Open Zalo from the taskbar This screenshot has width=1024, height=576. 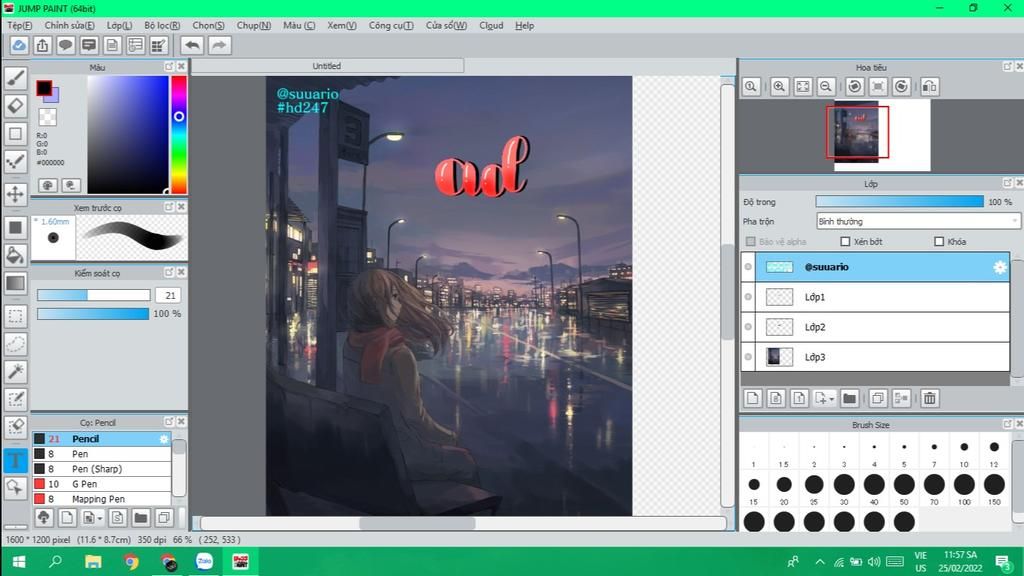pyautogui.click(x=204, y=562)
